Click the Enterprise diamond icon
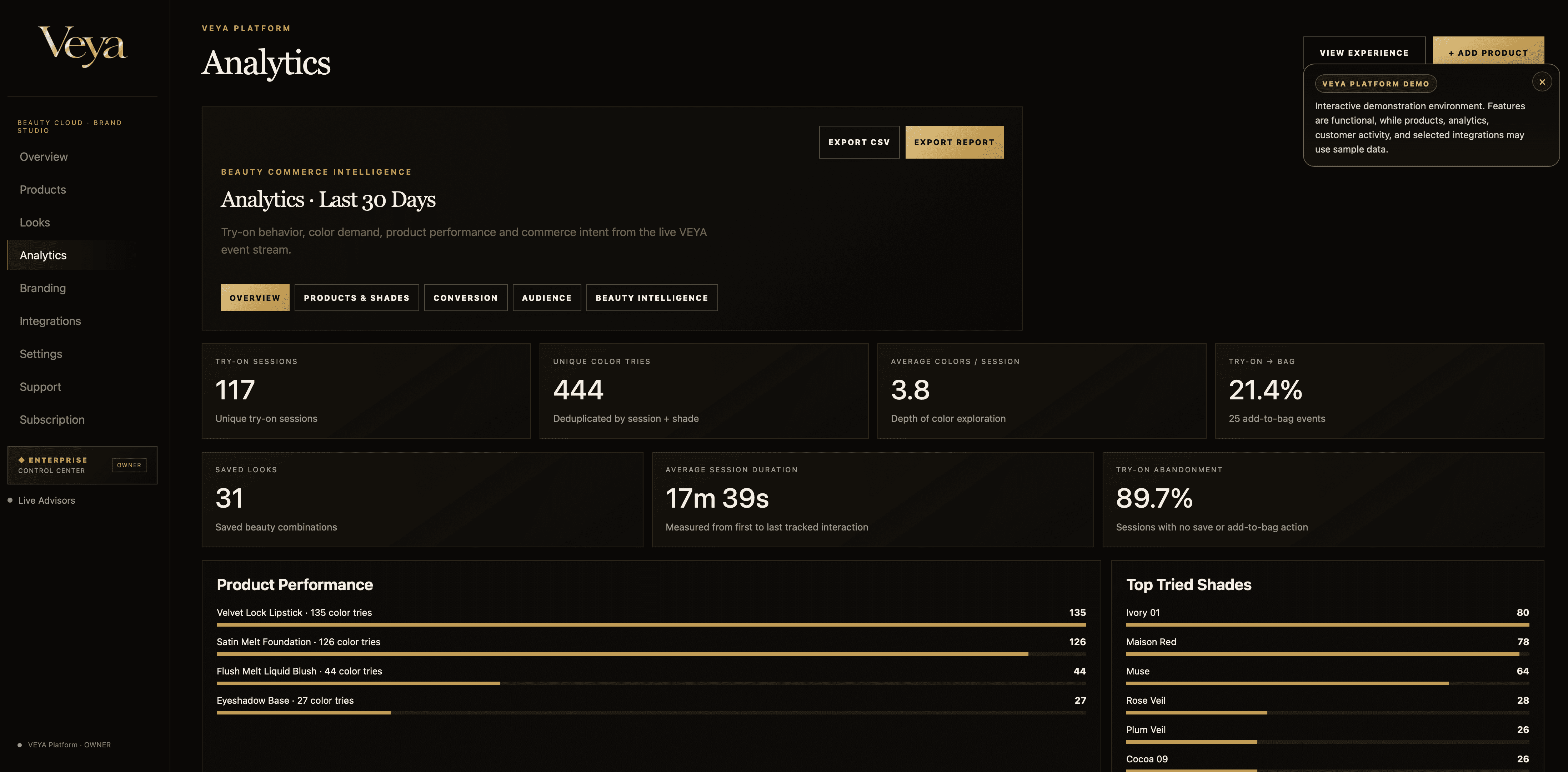This screenshot has width=1568, height=772. [21, 460]
